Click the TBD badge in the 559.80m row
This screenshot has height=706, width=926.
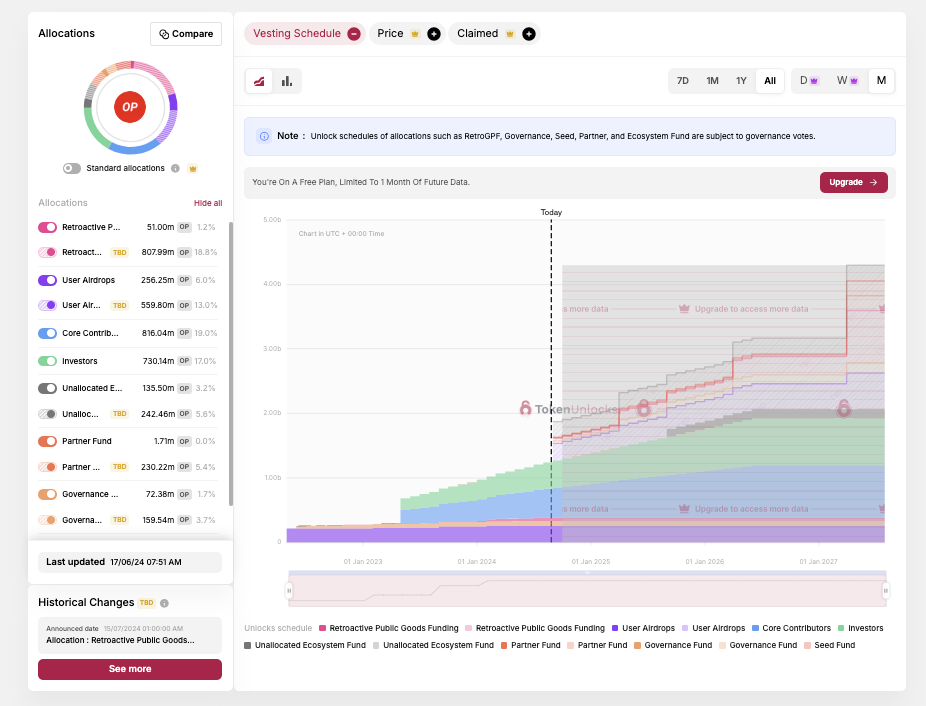pos(120,305)
